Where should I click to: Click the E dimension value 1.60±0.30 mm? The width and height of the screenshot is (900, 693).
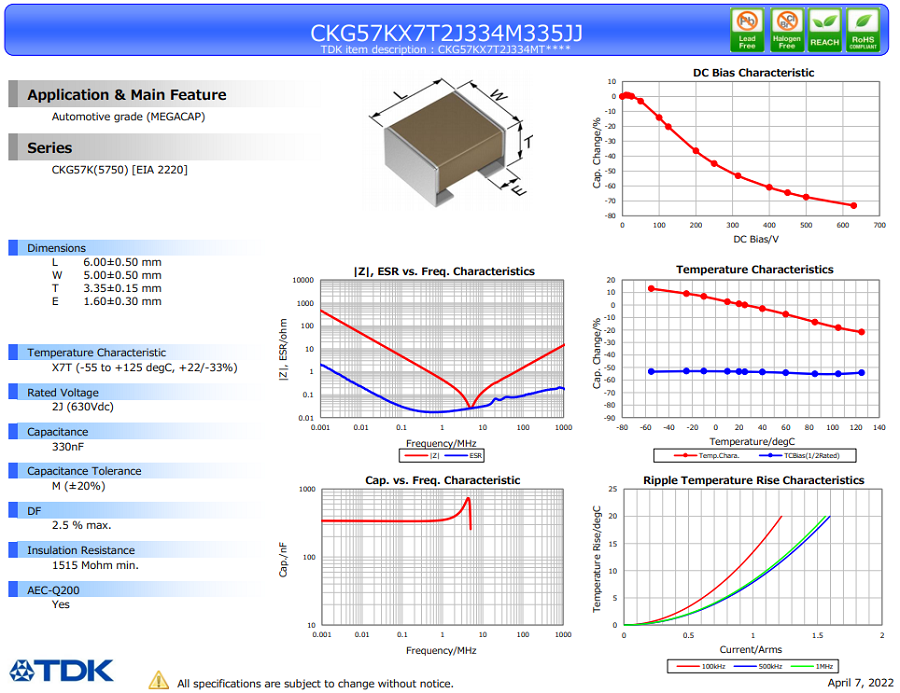122,301
